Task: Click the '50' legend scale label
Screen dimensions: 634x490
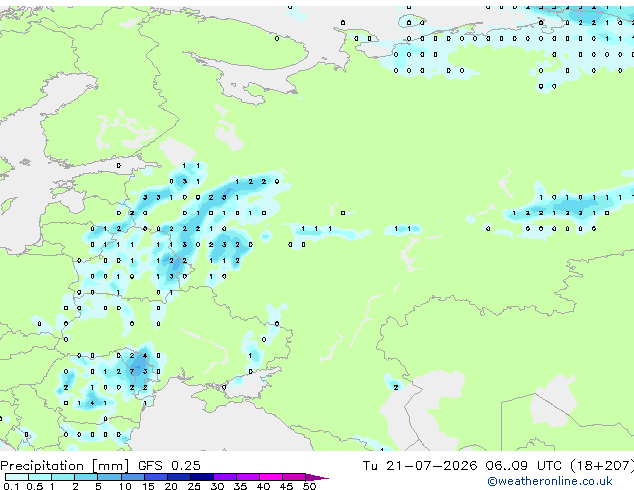Action: (x=310, y=486)
